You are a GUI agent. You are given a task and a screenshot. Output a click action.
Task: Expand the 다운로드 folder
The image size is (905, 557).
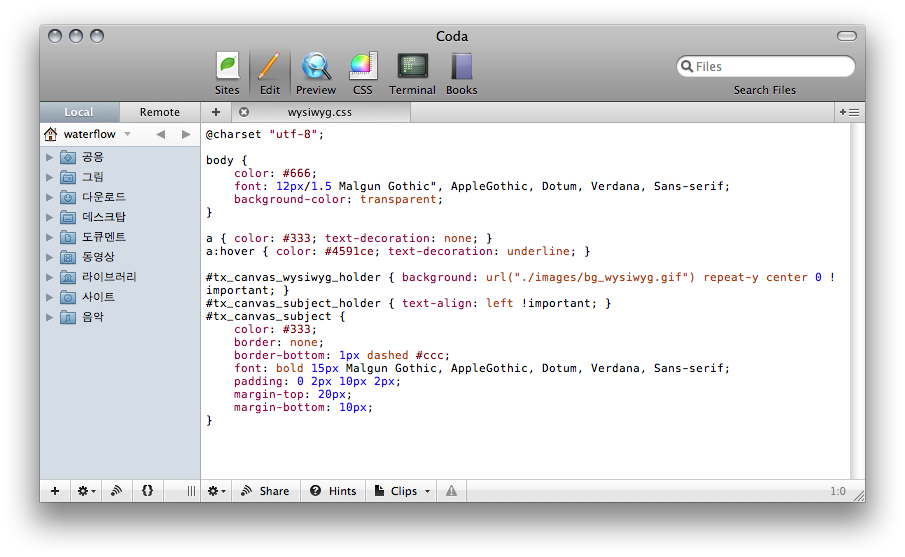(49, 197)
